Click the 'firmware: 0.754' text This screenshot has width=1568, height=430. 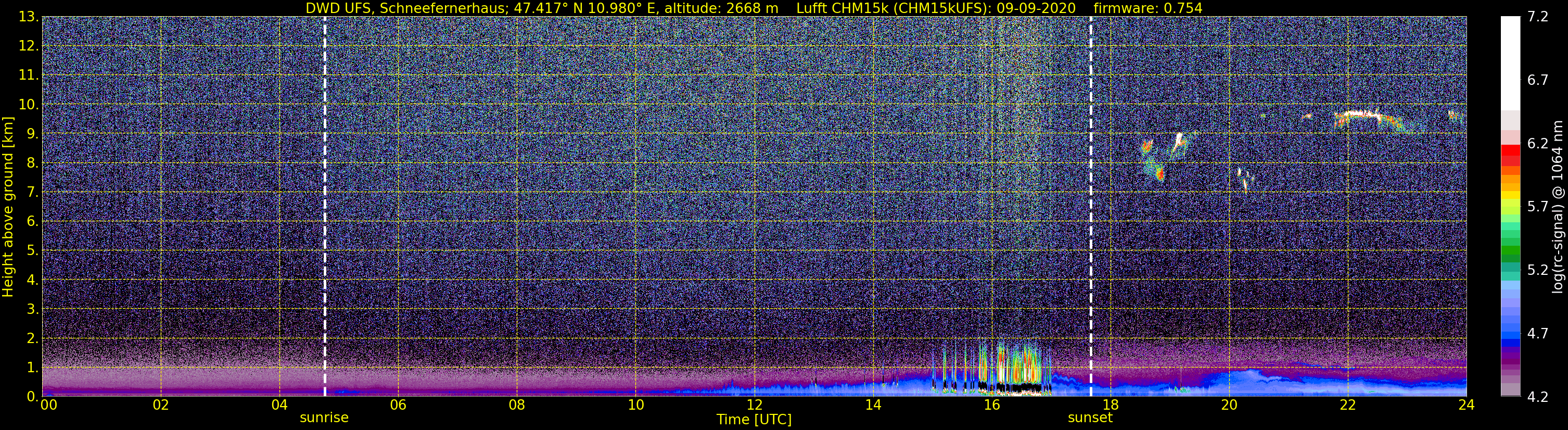pos(1148,8)
